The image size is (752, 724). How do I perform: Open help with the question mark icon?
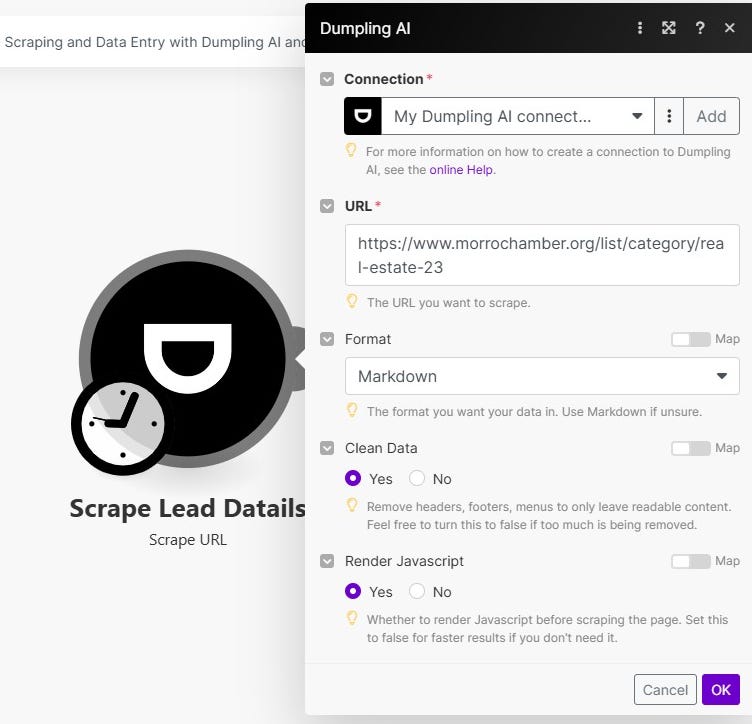click(700, 28)
